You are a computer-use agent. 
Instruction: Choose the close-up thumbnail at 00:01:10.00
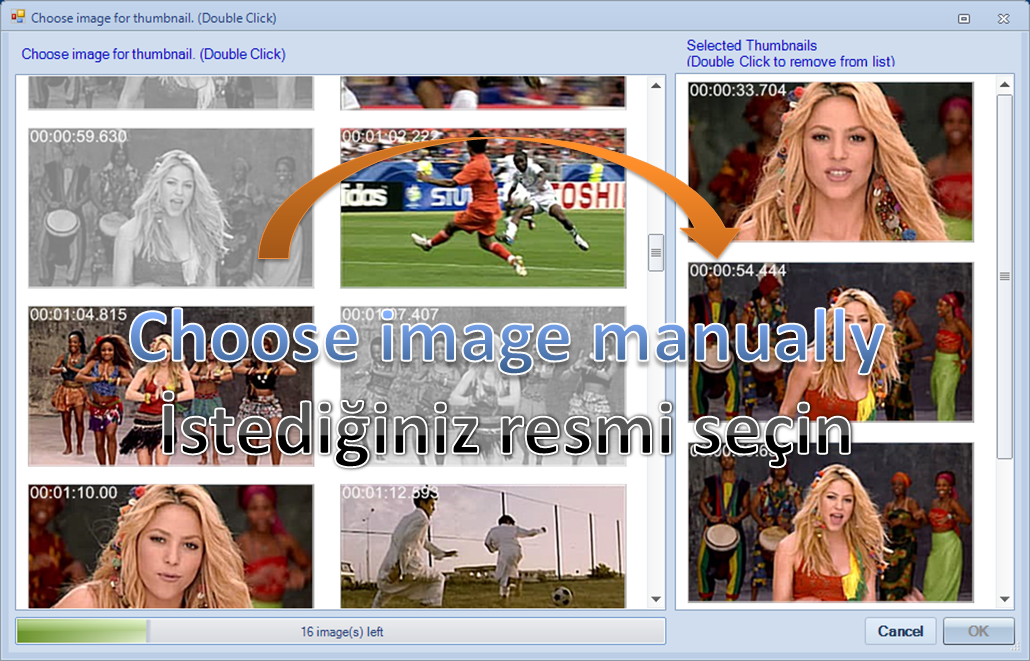(171, 546)
